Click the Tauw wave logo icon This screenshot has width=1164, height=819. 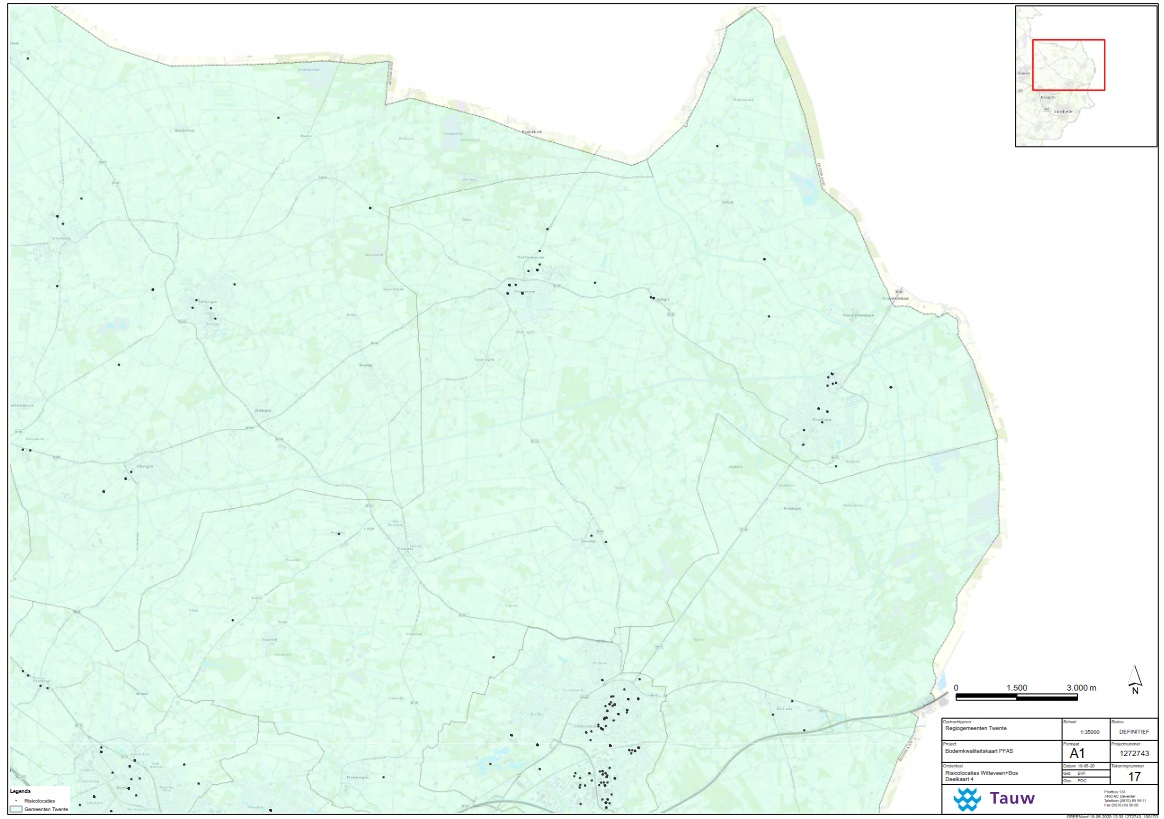click(x=967, y=798)
